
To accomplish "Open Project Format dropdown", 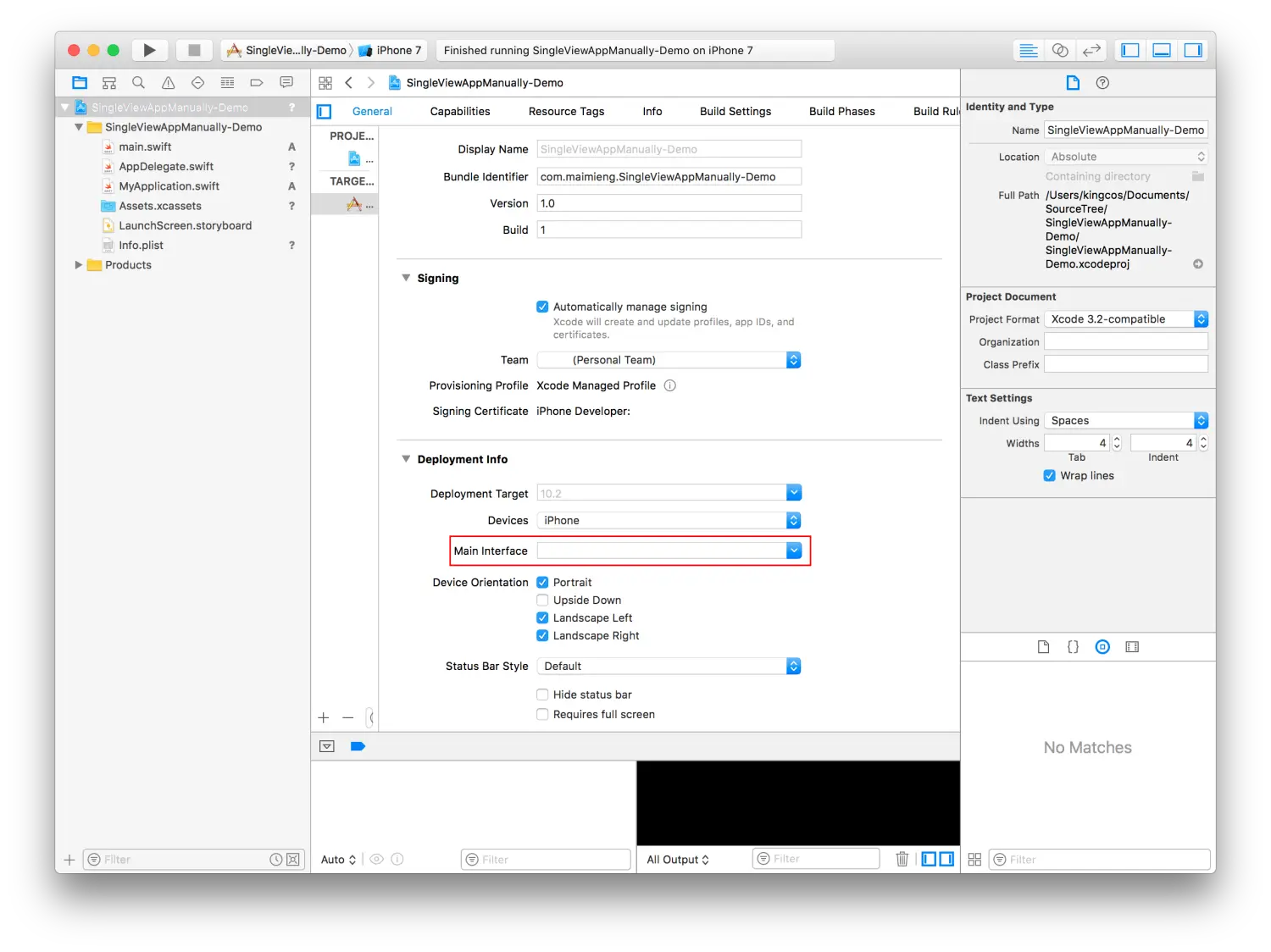I will tap(1126, 319).
